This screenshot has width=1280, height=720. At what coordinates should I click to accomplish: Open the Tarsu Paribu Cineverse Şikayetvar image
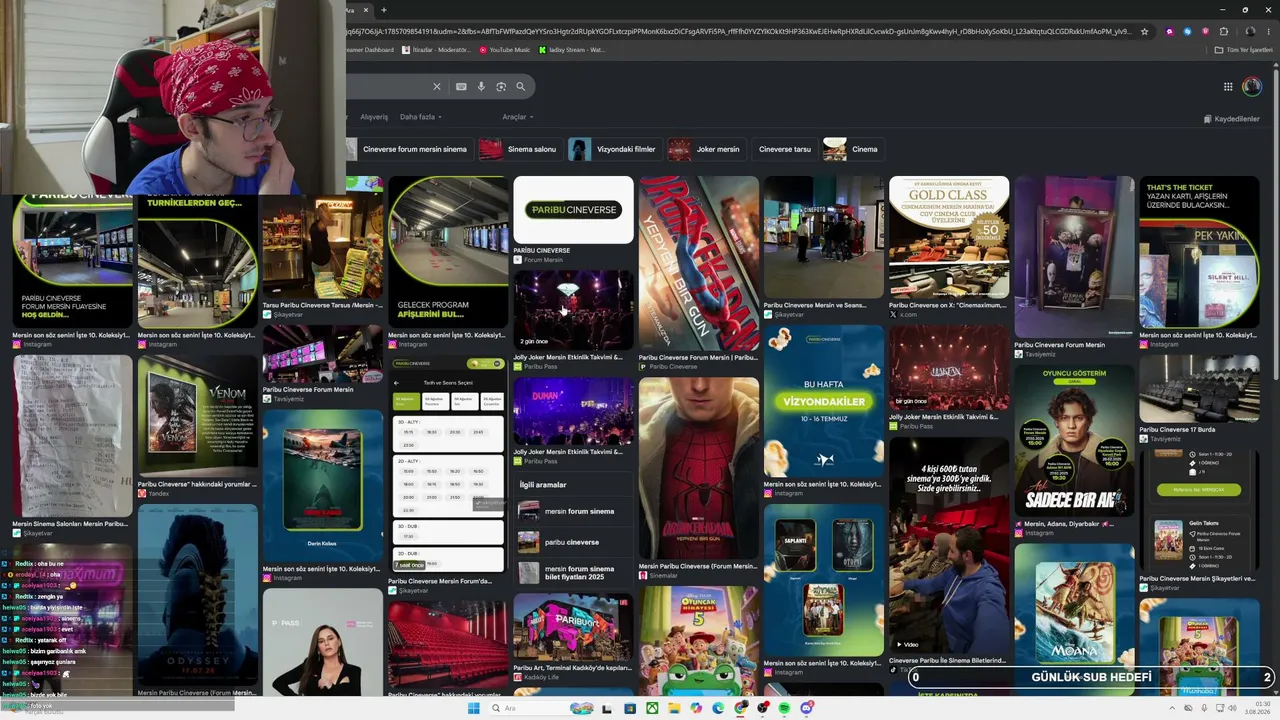323,246
